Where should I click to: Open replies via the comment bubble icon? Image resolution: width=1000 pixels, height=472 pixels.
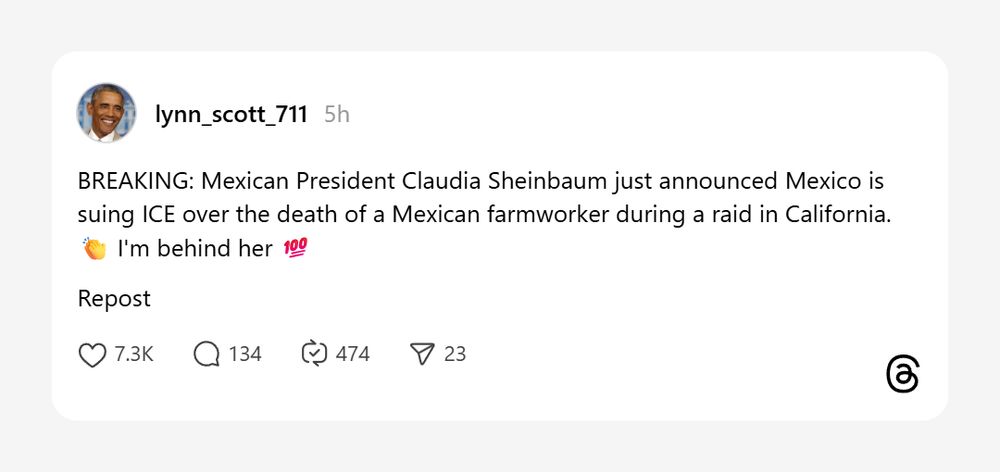207,354
